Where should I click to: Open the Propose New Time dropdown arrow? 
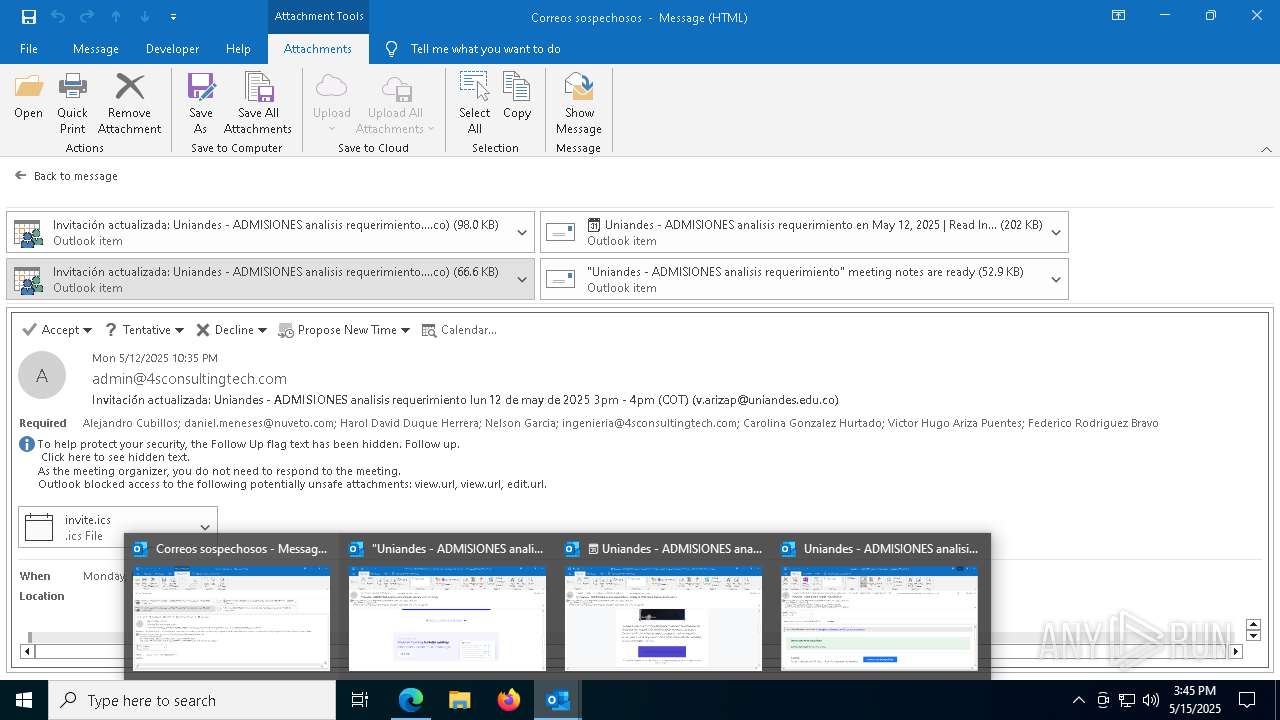(405, 330)
